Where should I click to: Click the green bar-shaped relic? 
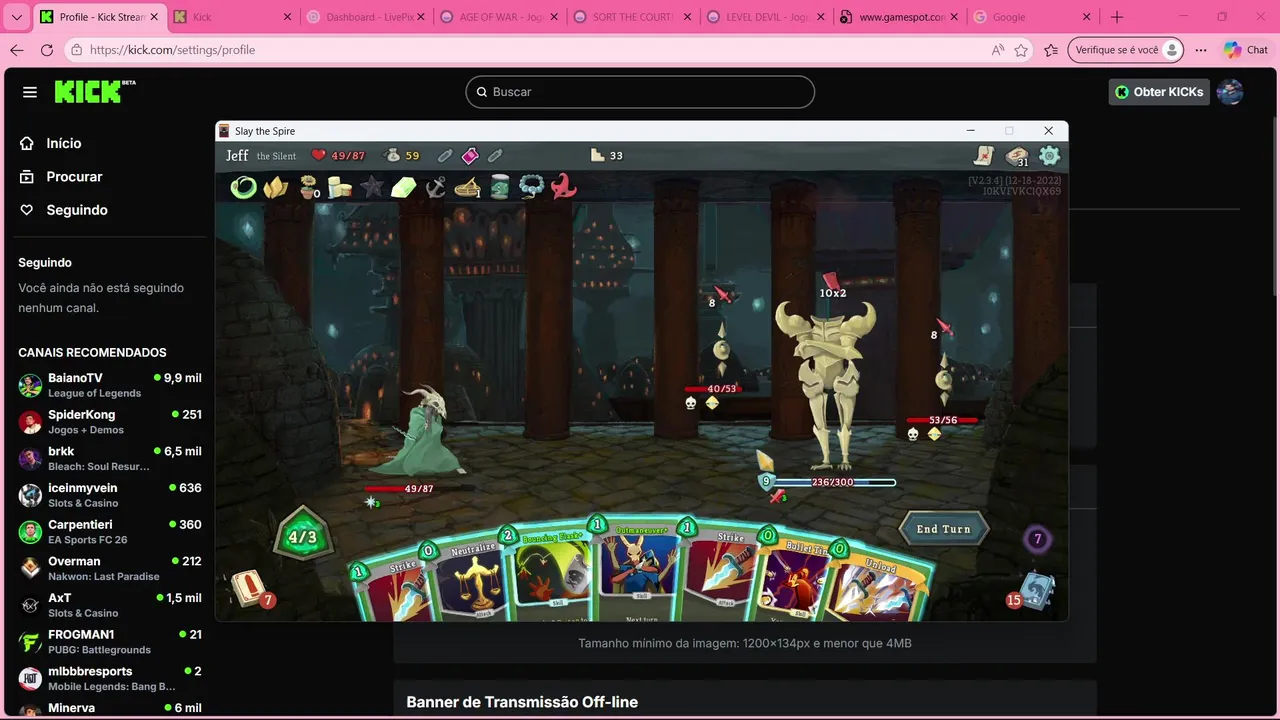click(x=404, y=187)
